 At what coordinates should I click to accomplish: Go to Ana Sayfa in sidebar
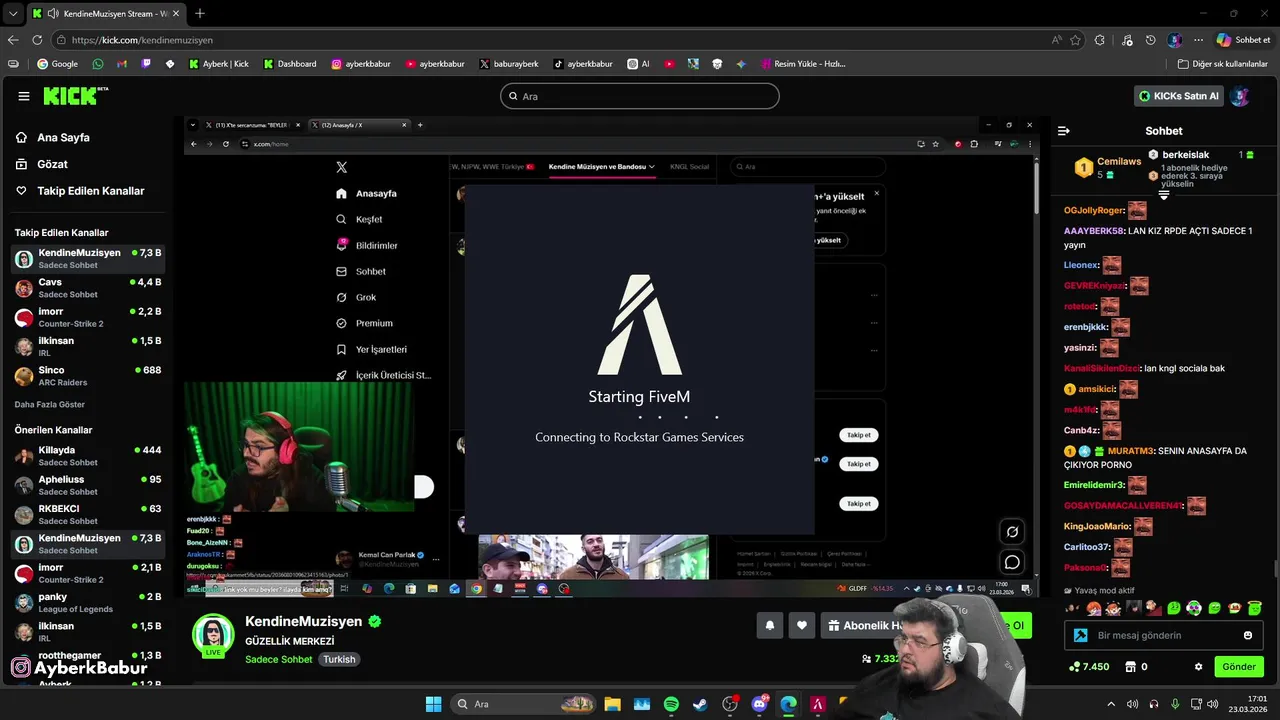[63, 137]
